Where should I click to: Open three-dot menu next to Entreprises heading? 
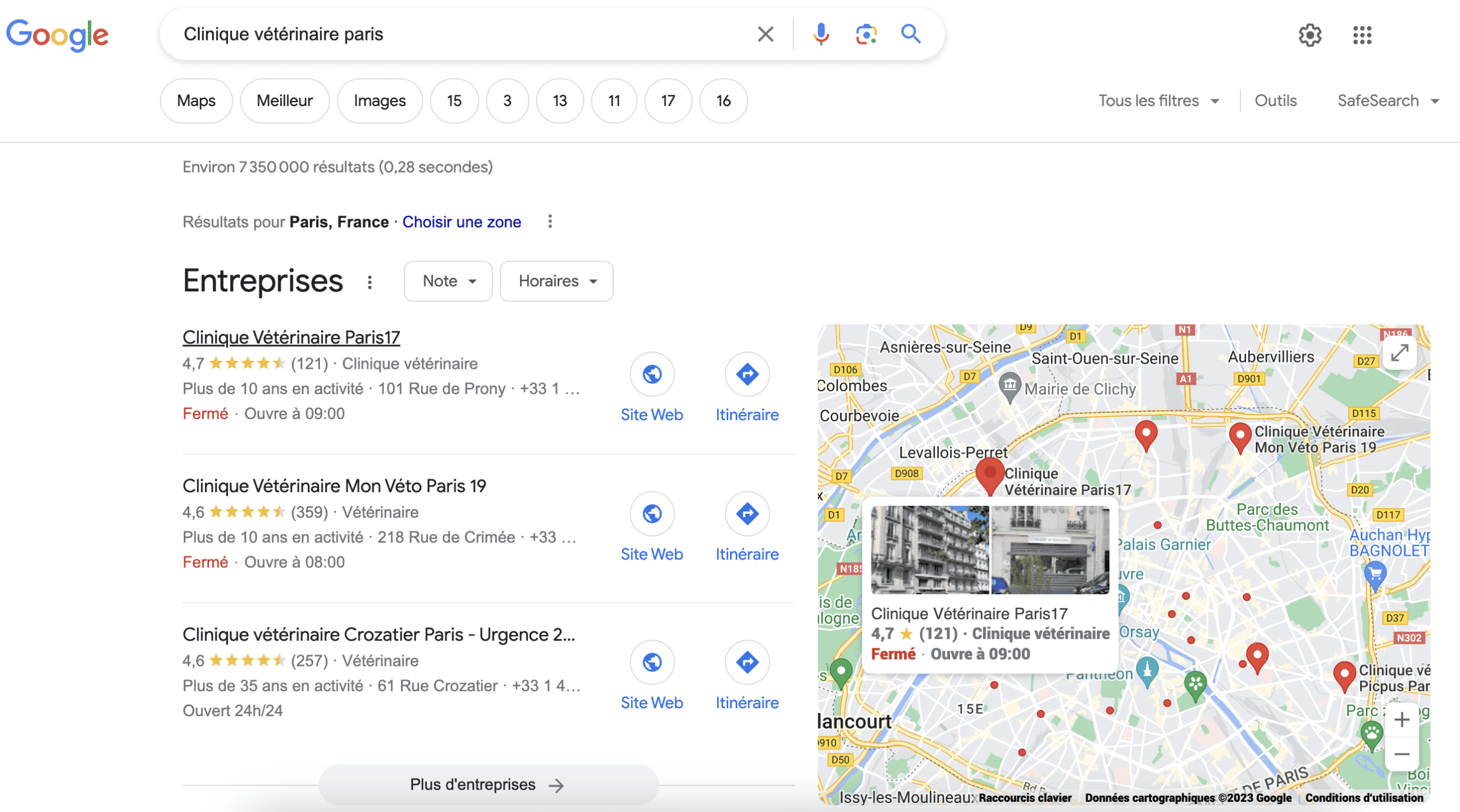370,282
